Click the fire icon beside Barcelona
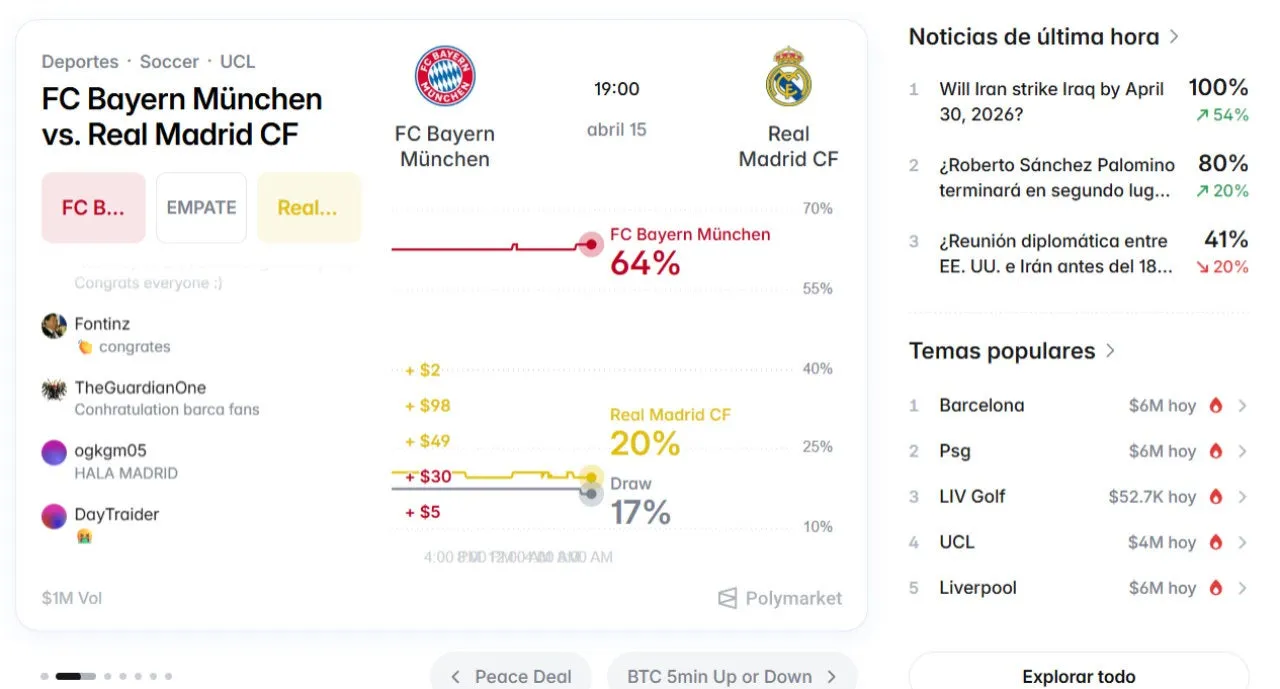1280x689 pixels. point(1216,406)
